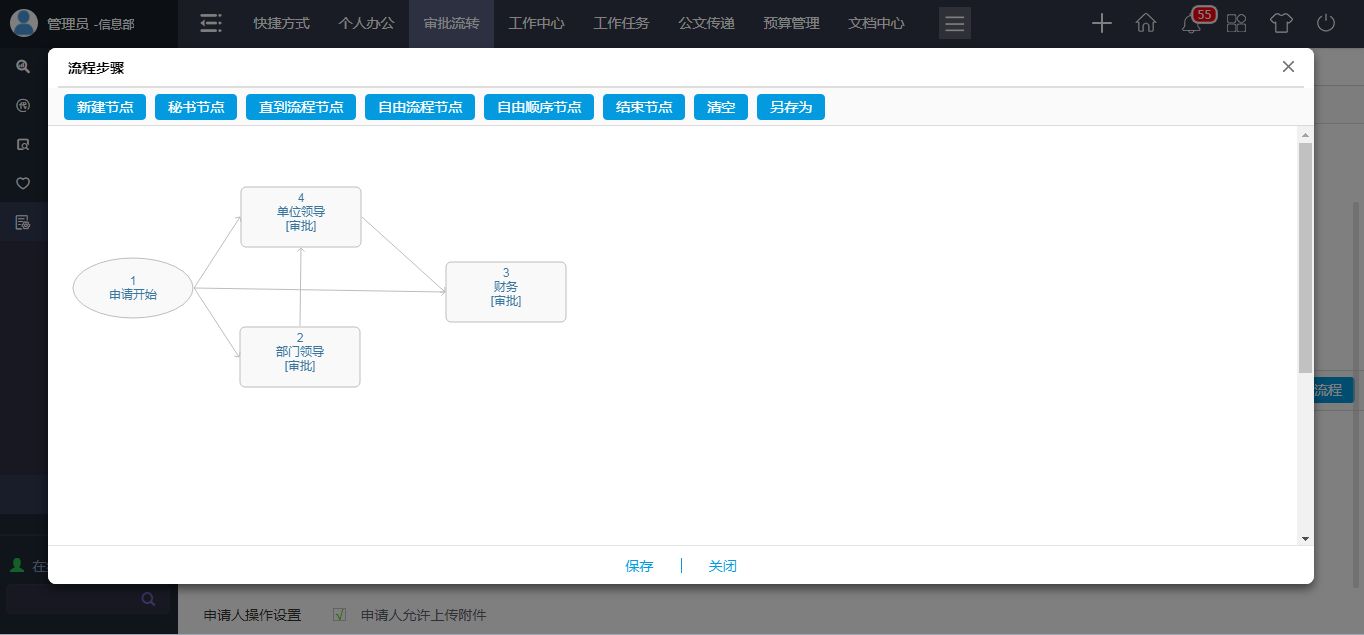Open the apps grid icon
The image size is (1364, 635).
[x=1236, y=24]
